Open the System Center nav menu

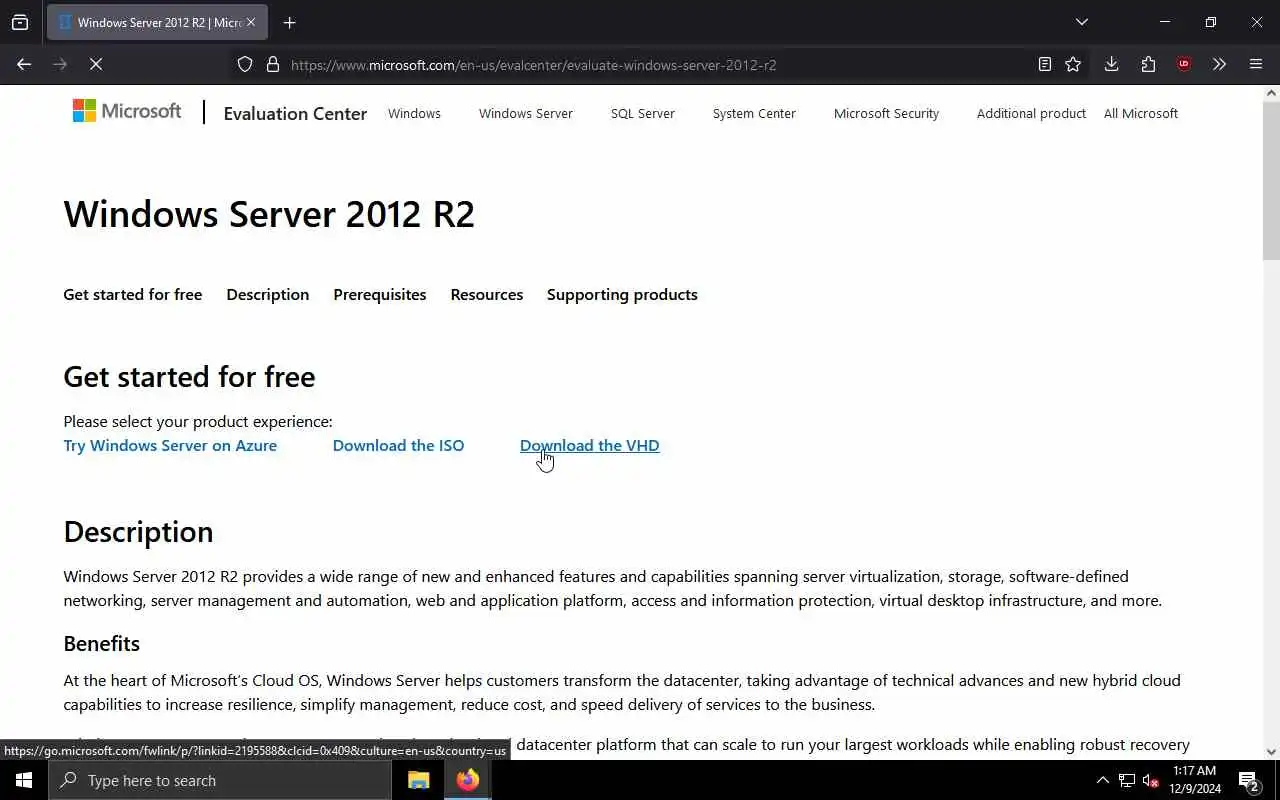click(x=754, y=113)
